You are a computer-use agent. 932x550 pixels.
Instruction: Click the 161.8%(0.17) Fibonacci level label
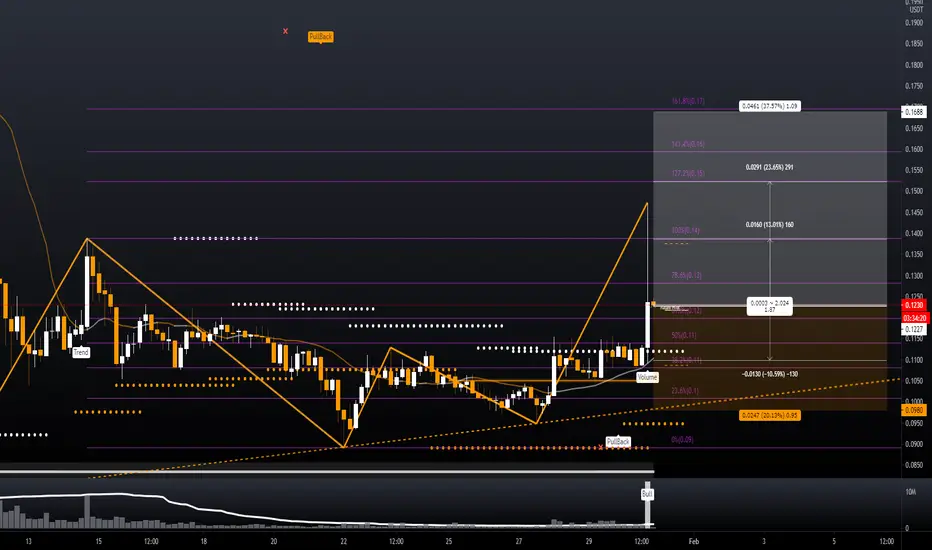(x=688, y=101)
